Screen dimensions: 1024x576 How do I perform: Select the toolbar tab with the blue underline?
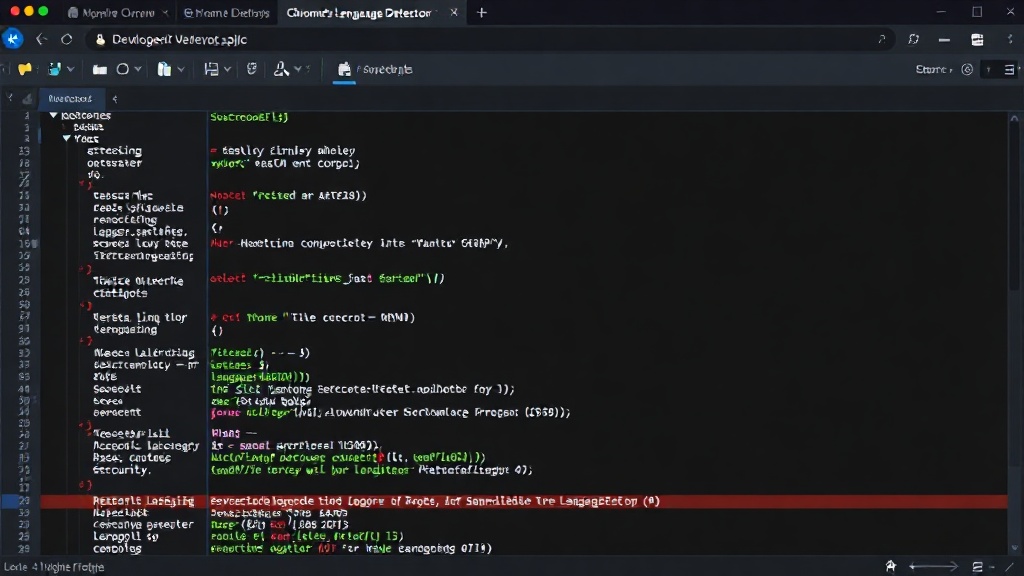click(x=375, y=69)
